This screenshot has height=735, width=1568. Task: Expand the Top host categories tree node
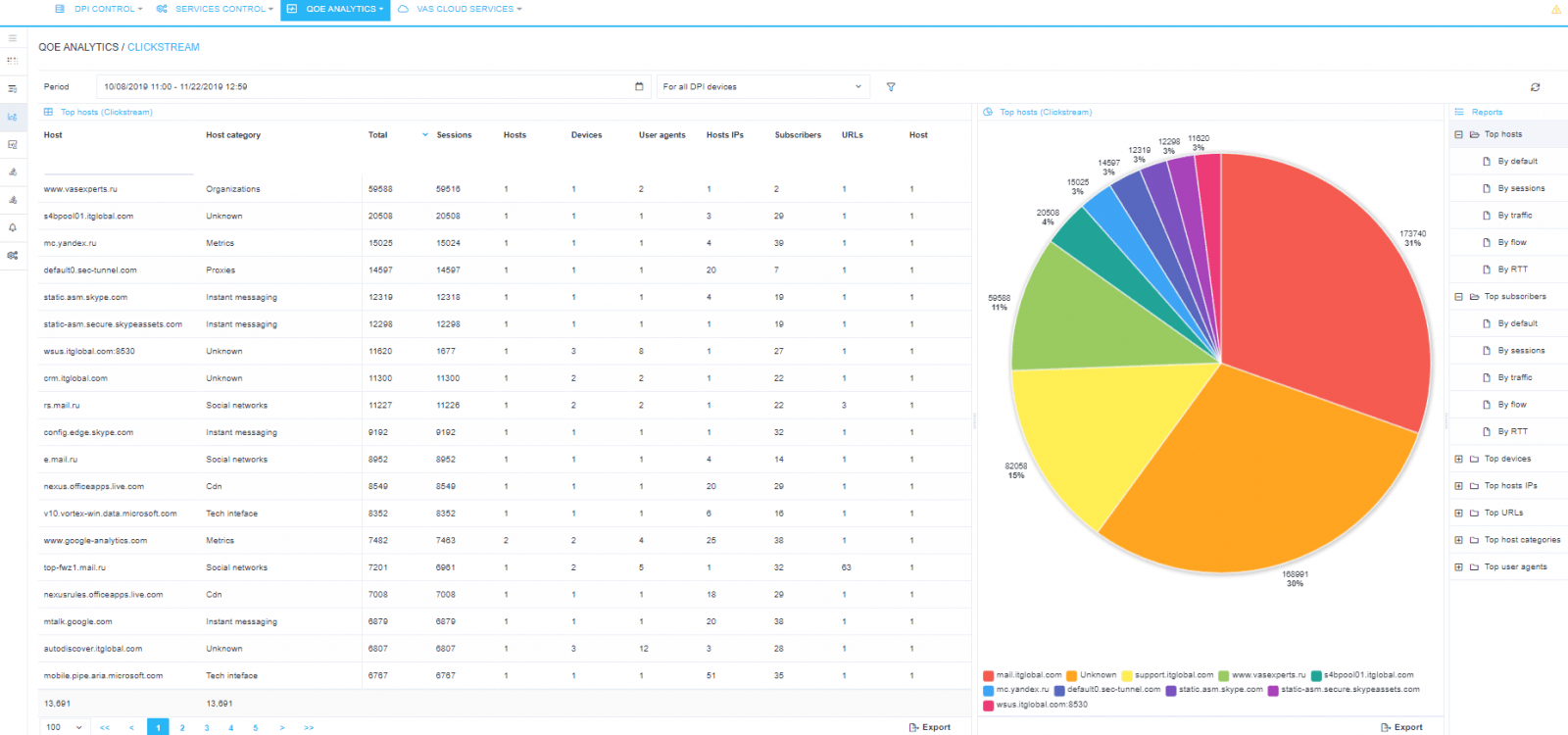click(1459, 540)
